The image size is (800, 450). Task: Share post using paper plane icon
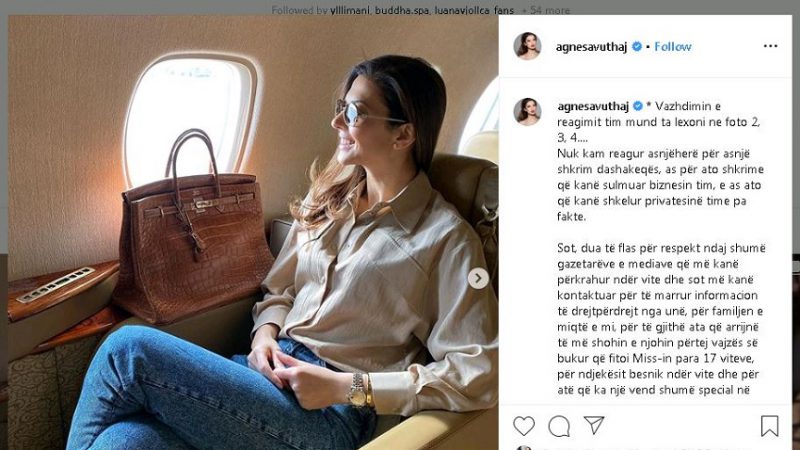594,425
